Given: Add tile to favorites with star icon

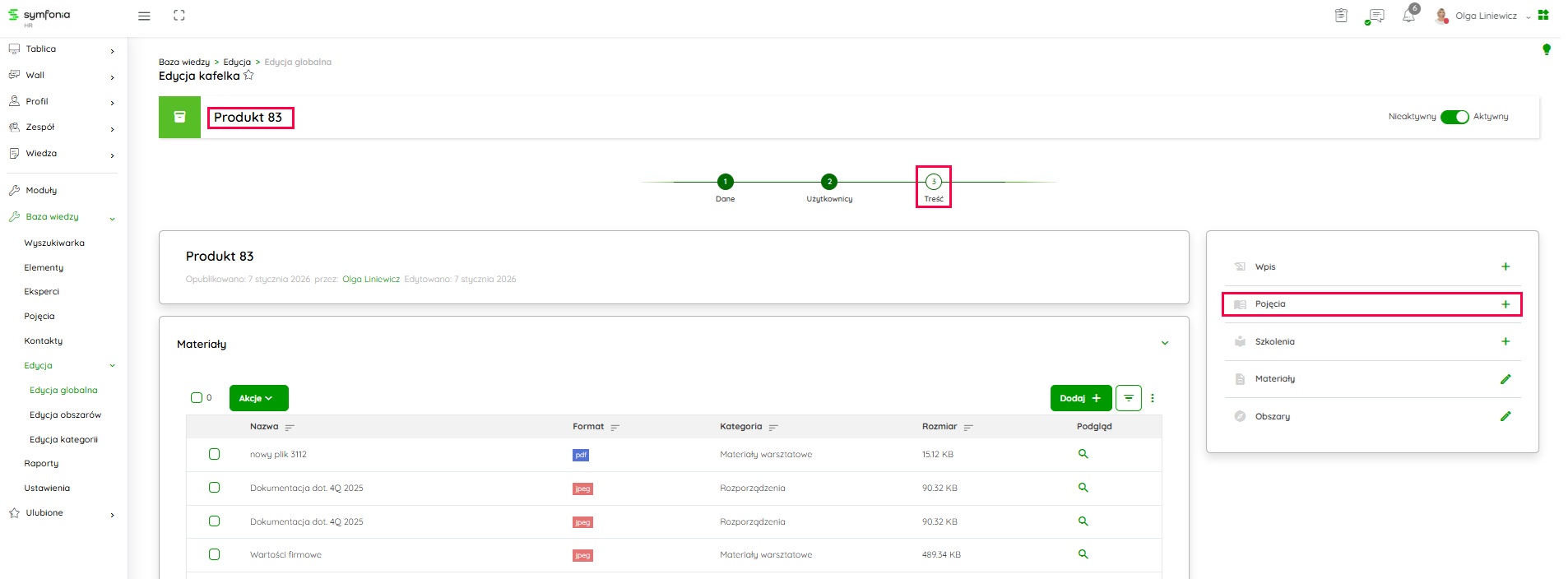Looking at the screenshot, I should click(248, 76).
